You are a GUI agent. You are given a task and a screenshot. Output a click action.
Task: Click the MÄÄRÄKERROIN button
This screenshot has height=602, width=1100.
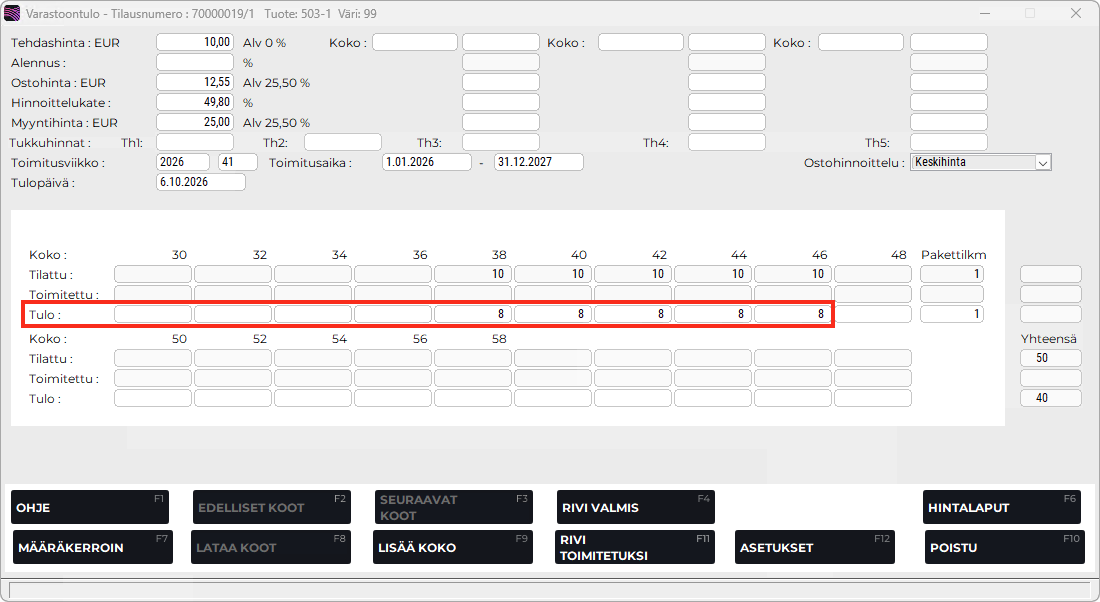point(93,547)
